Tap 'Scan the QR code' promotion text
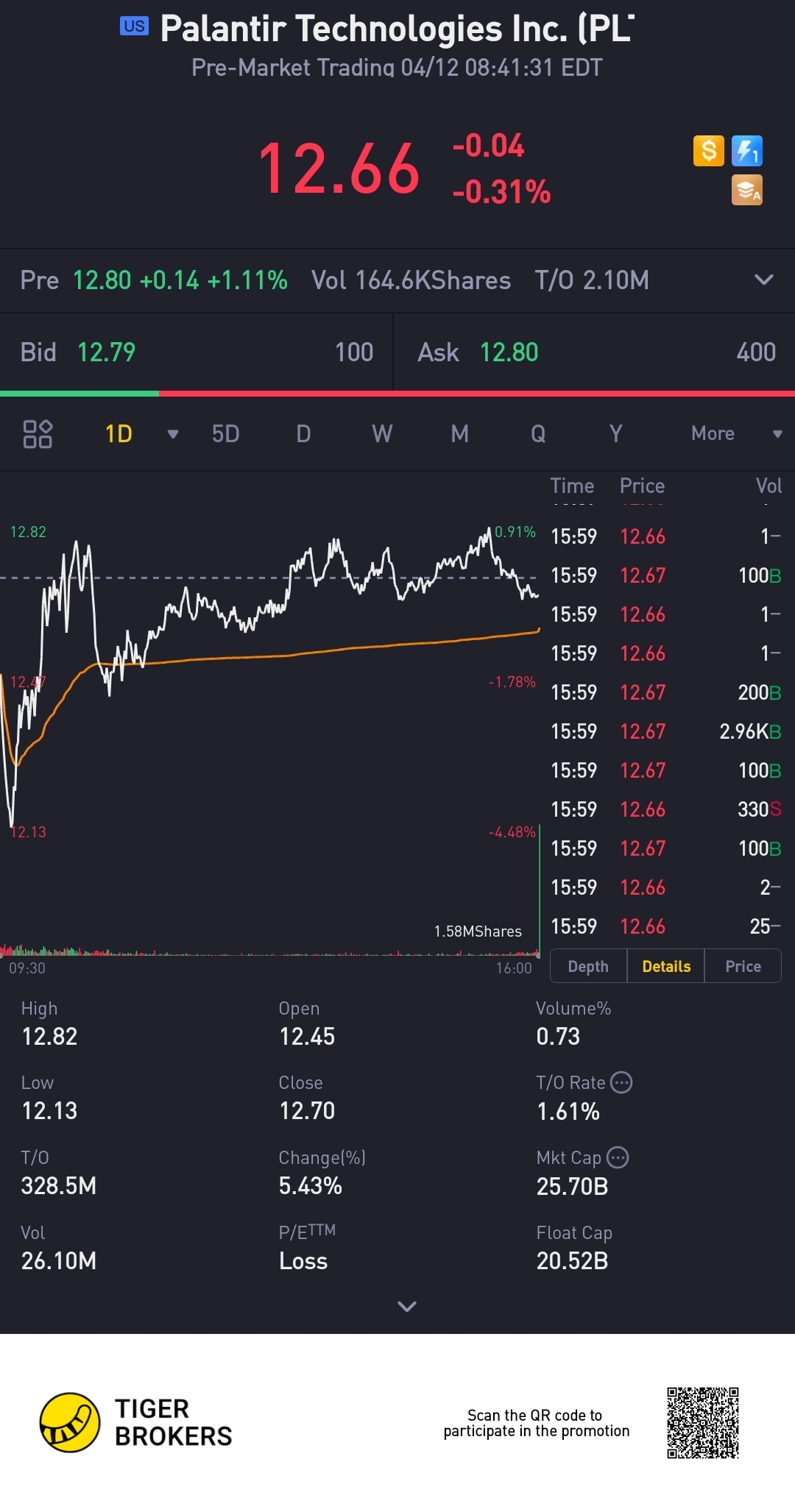The width and height of the screenshot is (795, 1512). tap(537, 1423)
